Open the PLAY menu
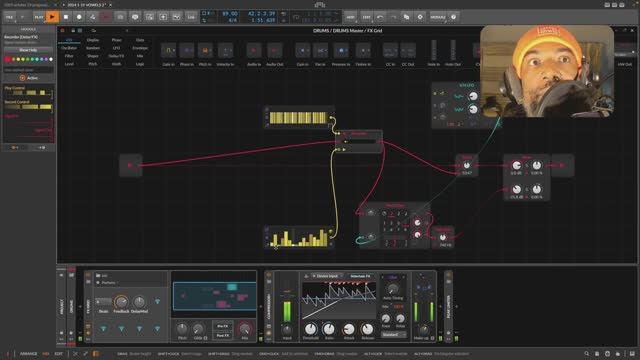The image size is (640, 360). pos(39,17)
